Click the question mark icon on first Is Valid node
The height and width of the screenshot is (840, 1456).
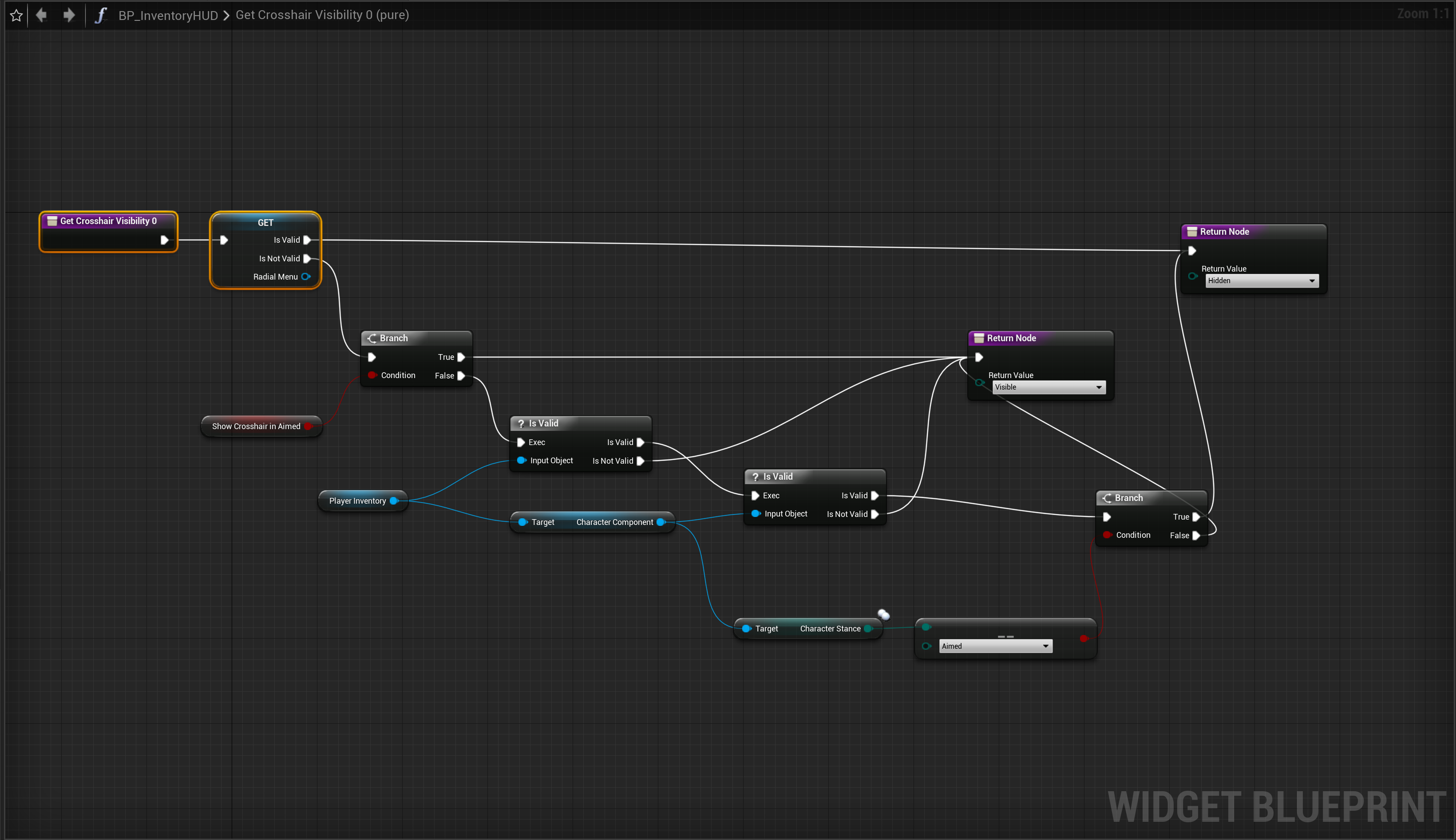521,423
